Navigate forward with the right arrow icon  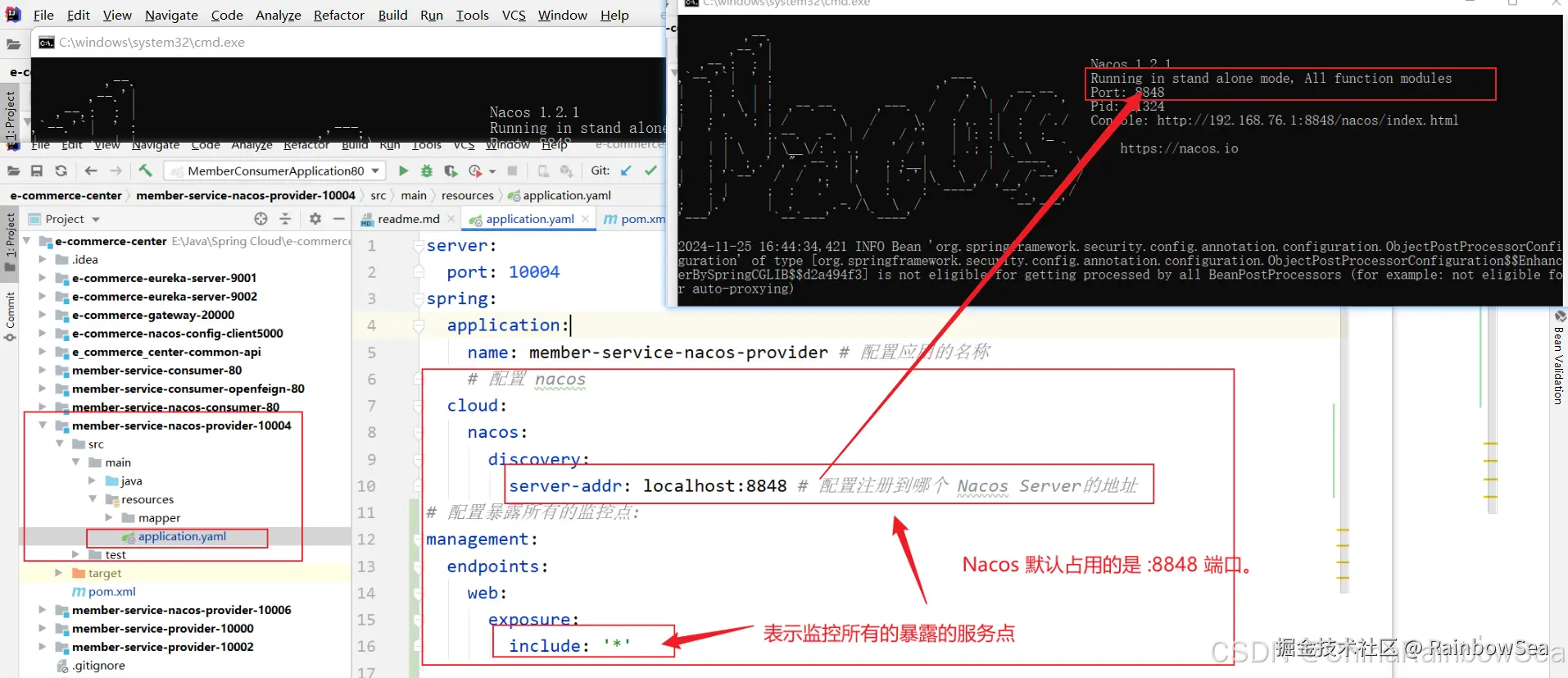116,171
